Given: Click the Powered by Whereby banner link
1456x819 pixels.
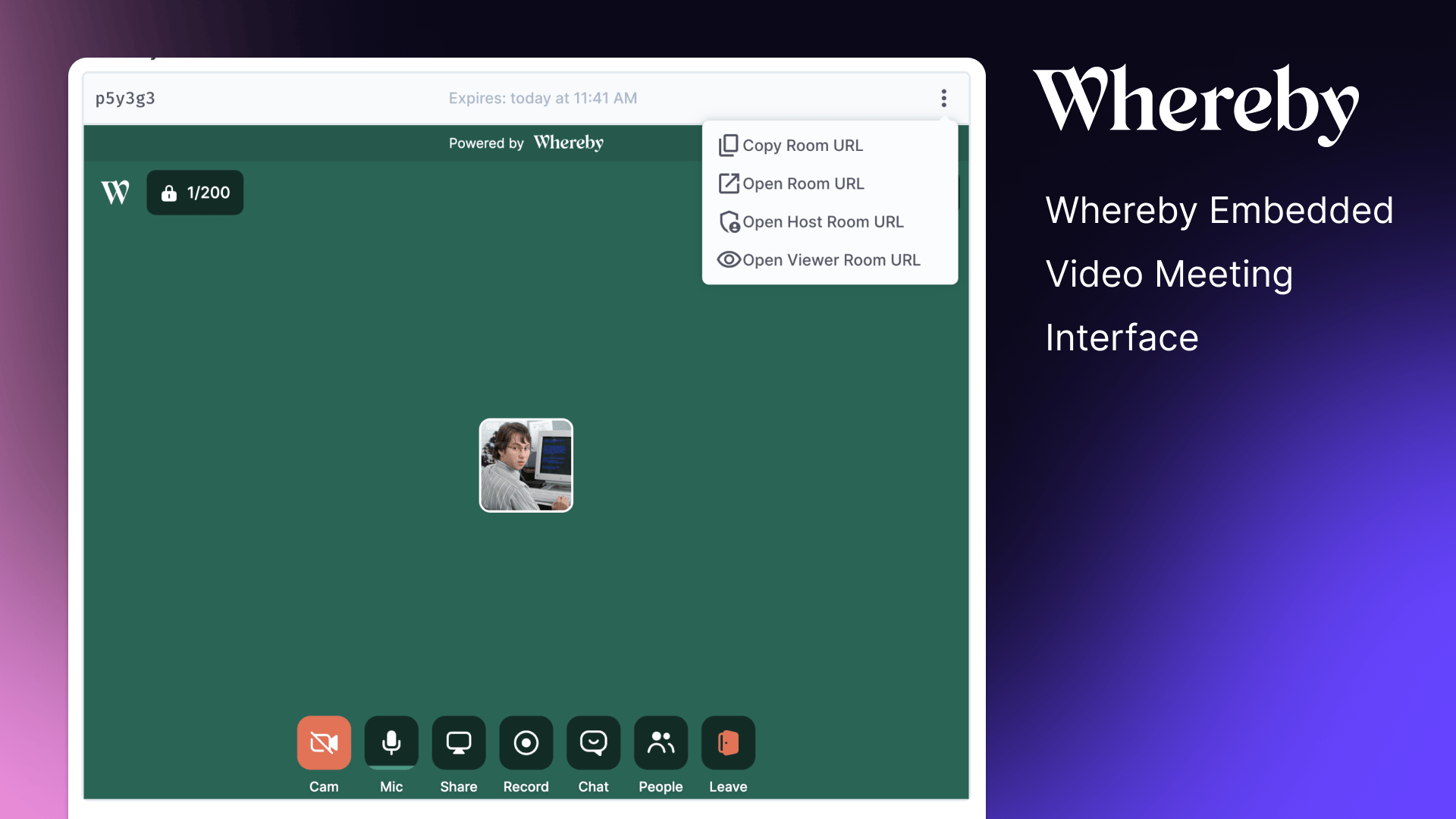Looking at the screenshot, I should pos(526,143).
